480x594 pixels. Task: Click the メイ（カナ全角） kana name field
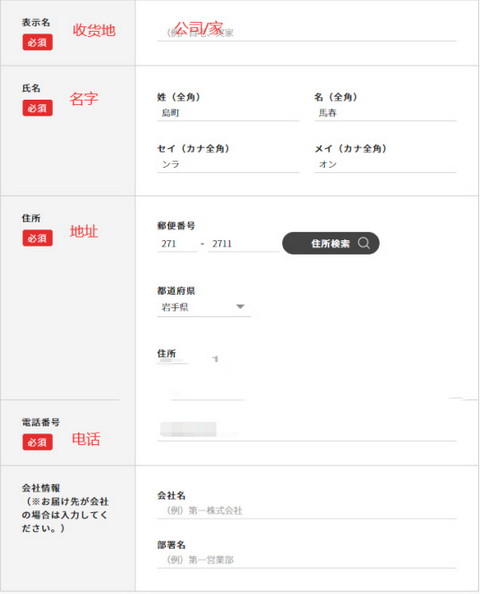(x=385, y=164)
